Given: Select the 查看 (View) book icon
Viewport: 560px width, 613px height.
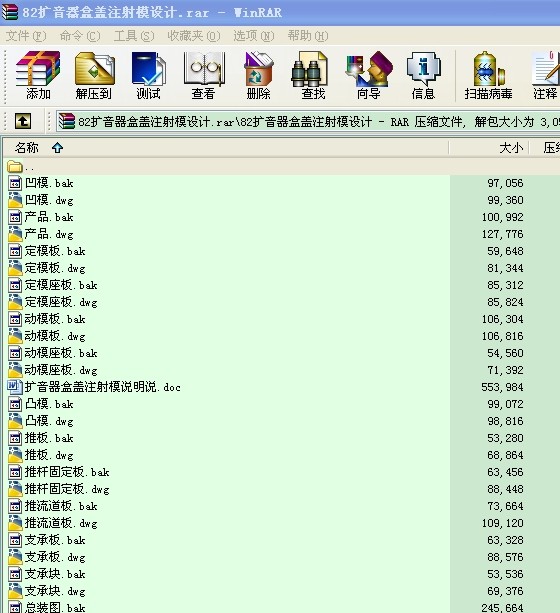Looking at the screenshot, I should coord(203,75).
